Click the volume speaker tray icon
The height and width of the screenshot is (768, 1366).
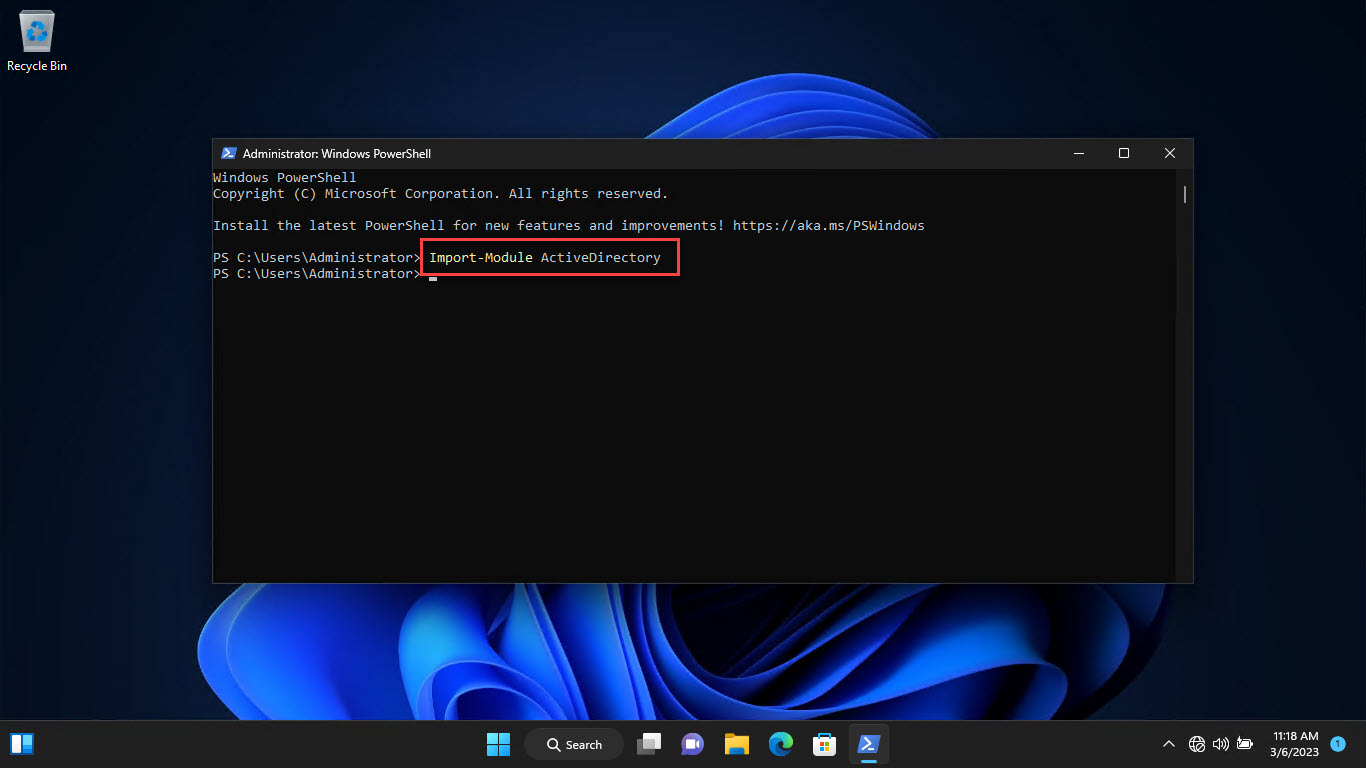point(1220,744)
